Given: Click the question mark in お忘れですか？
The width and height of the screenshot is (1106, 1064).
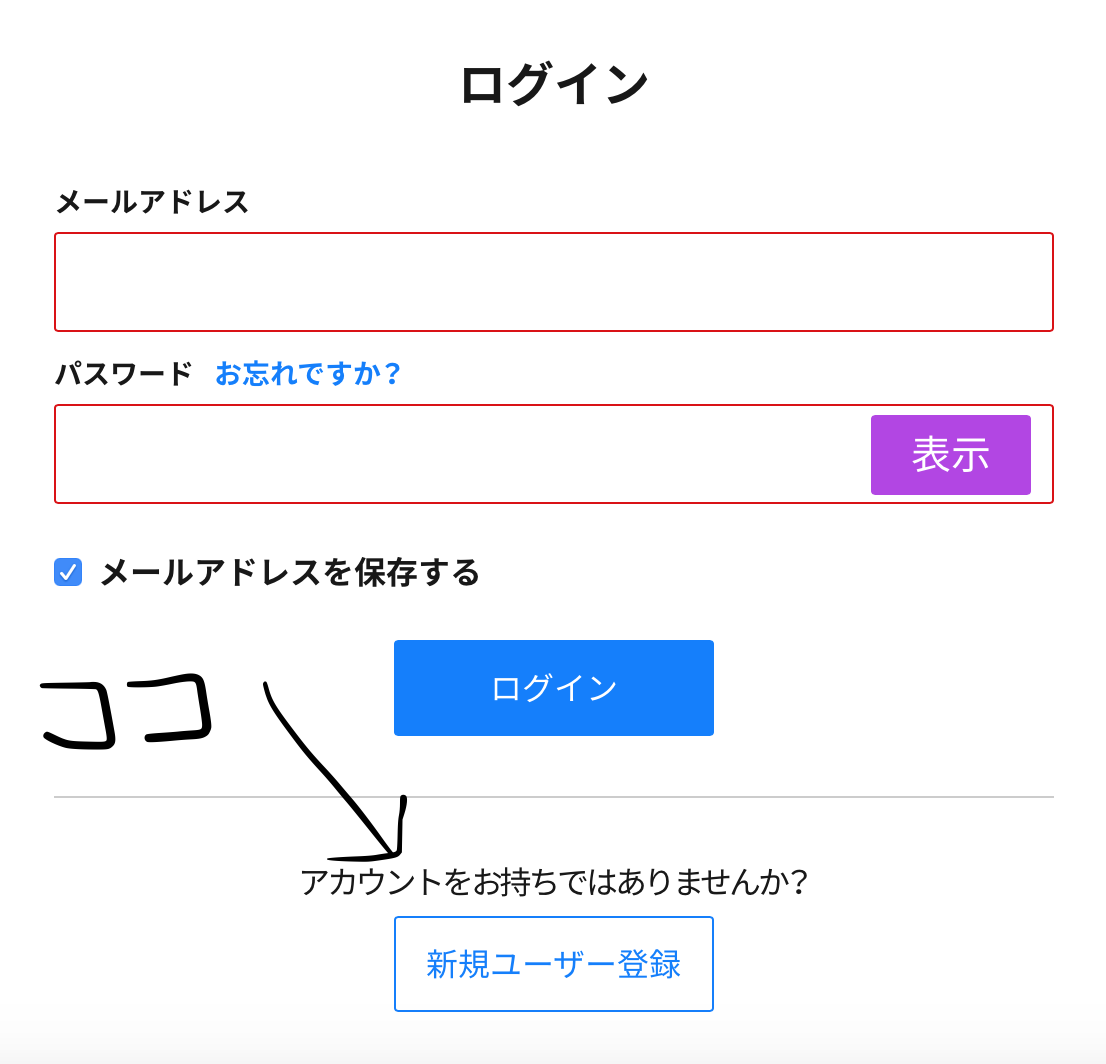Looking at the screenshot, I should pyautogui.click(x=392, y=374).
